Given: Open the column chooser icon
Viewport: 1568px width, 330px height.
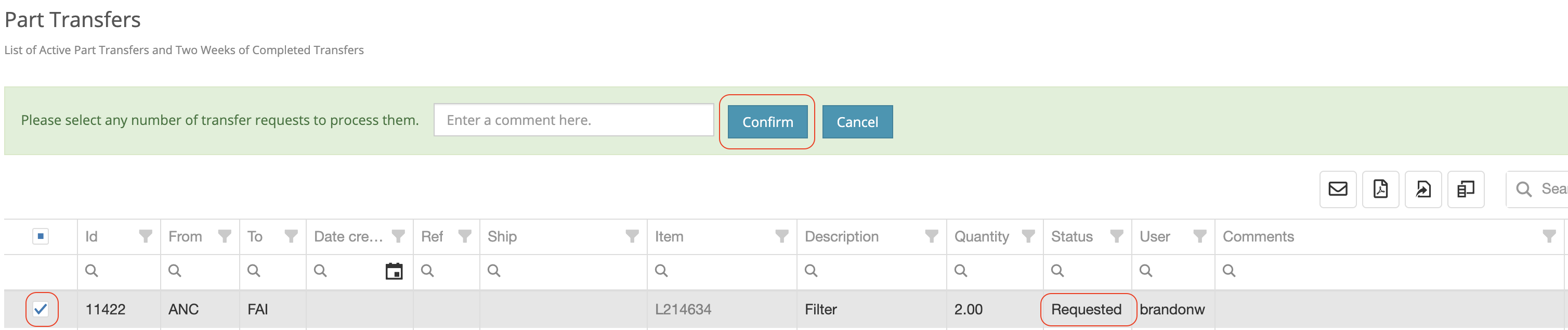Looking at the screenshot, I should tap(1465, 189).
